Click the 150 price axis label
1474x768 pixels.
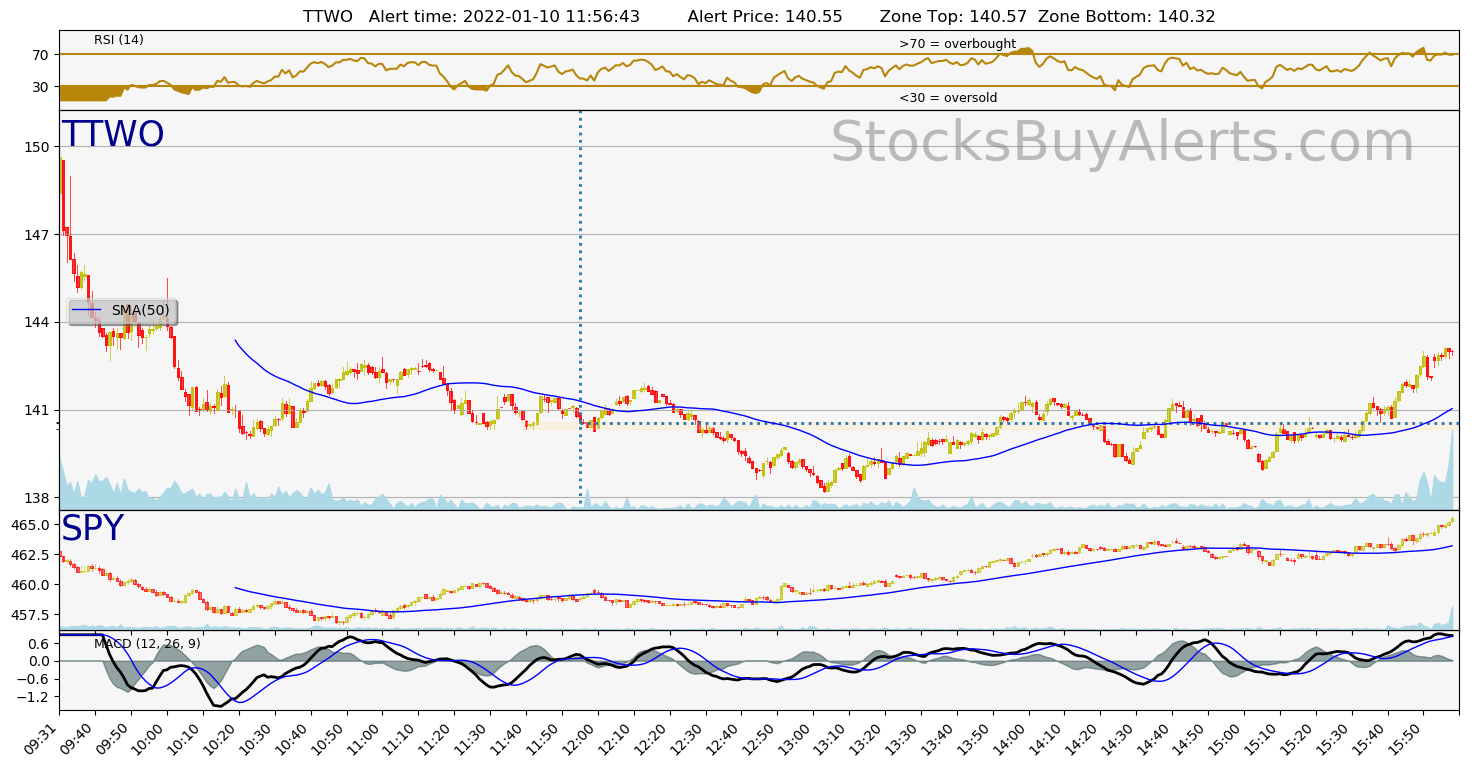pyautogui.click(x=37, y=147)
